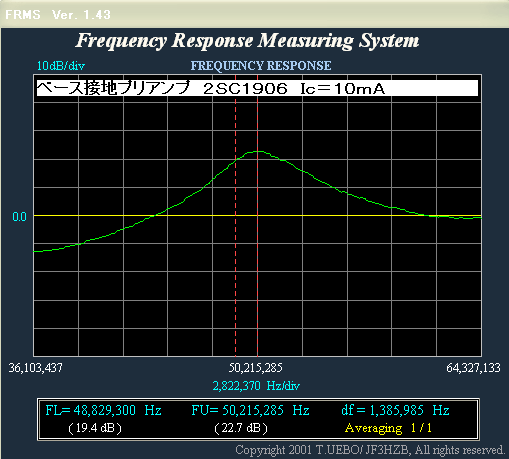Click the graph title text field
509x459 pixels.
coord(257,88)
